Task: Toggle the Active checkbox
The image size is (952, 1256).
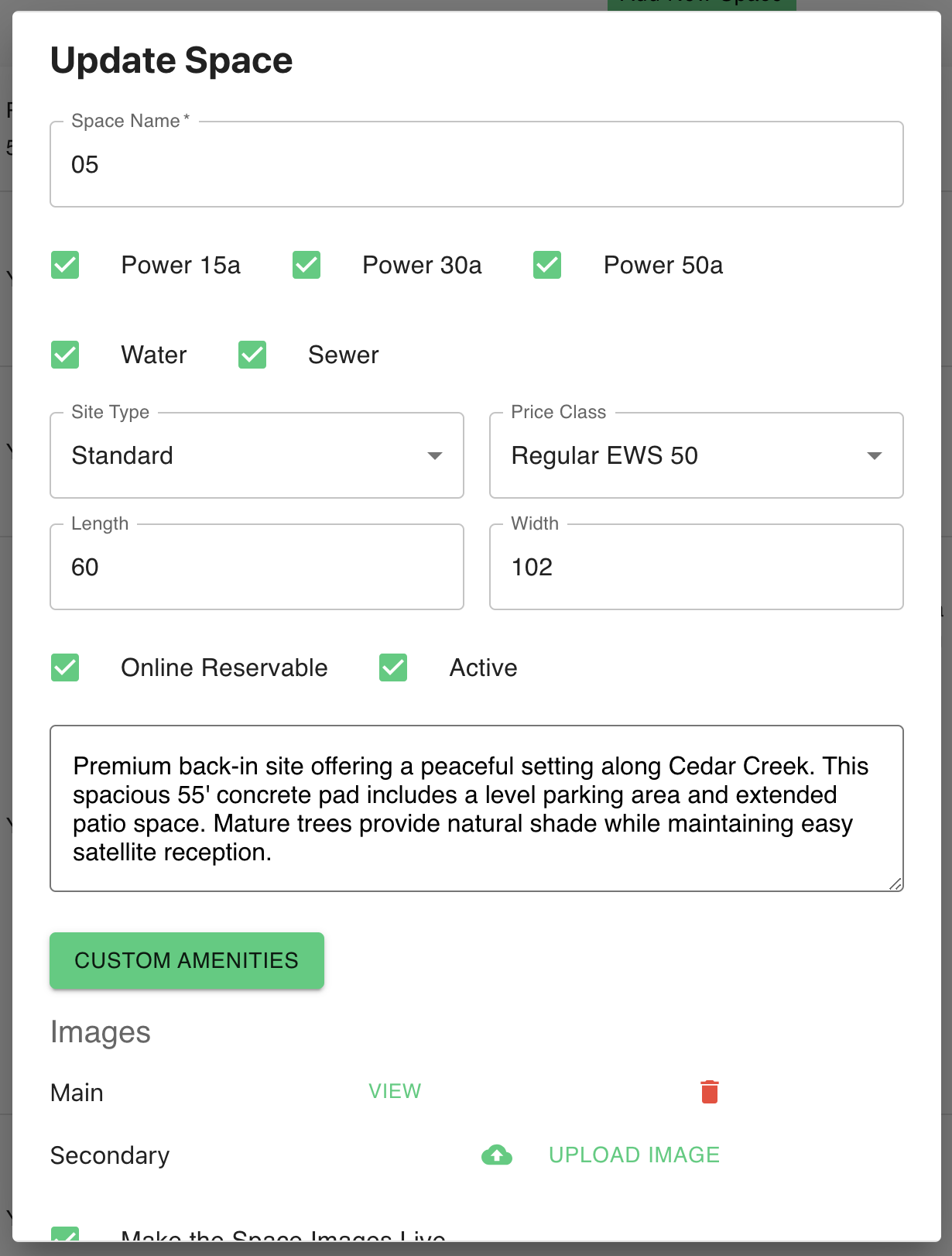Action: pyautogui.click(x=393, y=667)
